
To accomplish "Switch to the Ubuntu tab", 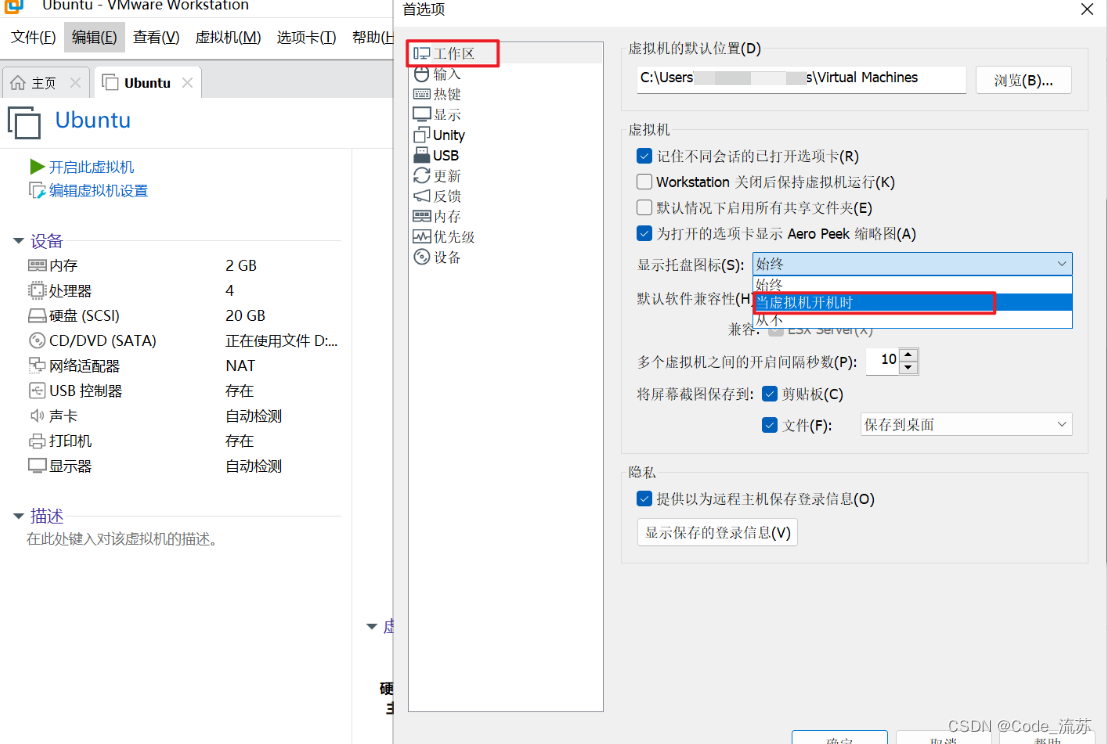I will [x=148, y=83].
